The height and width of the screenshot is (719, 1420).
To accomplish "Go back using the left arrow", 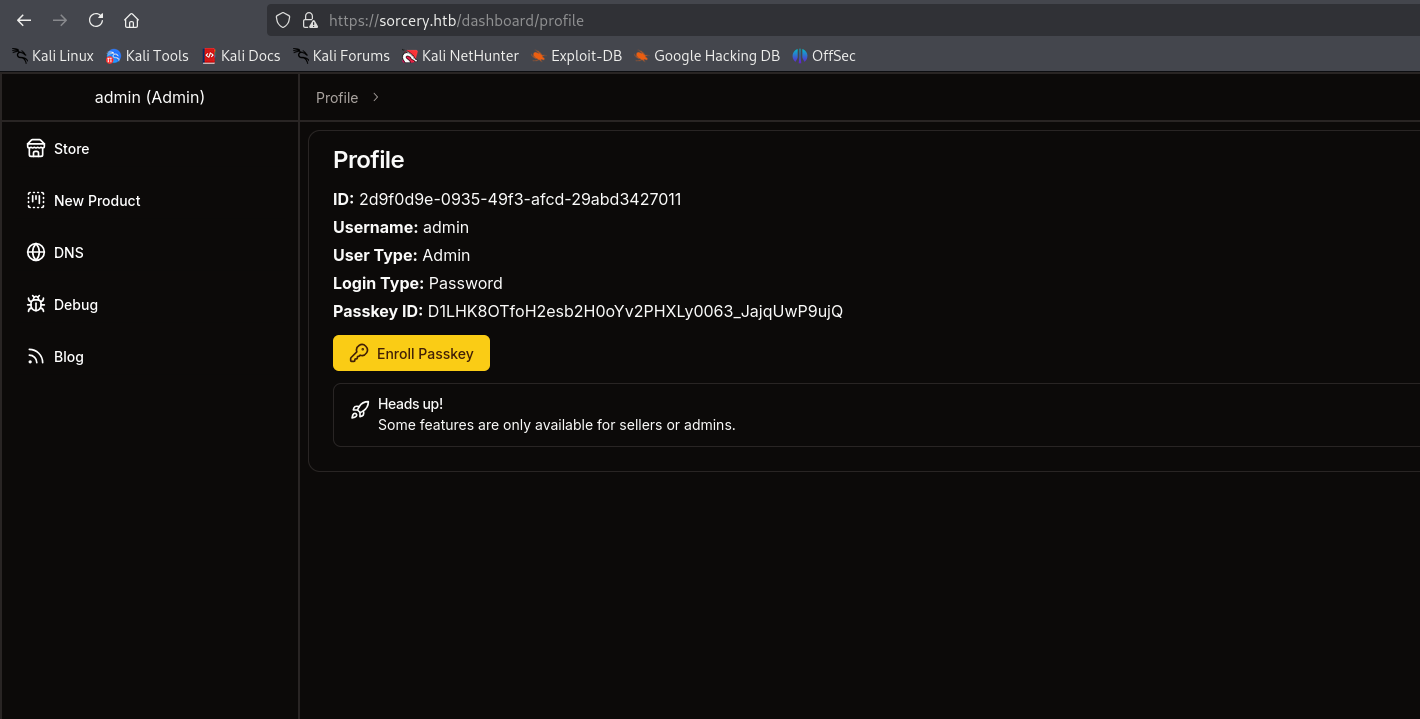I will point(24,20).
